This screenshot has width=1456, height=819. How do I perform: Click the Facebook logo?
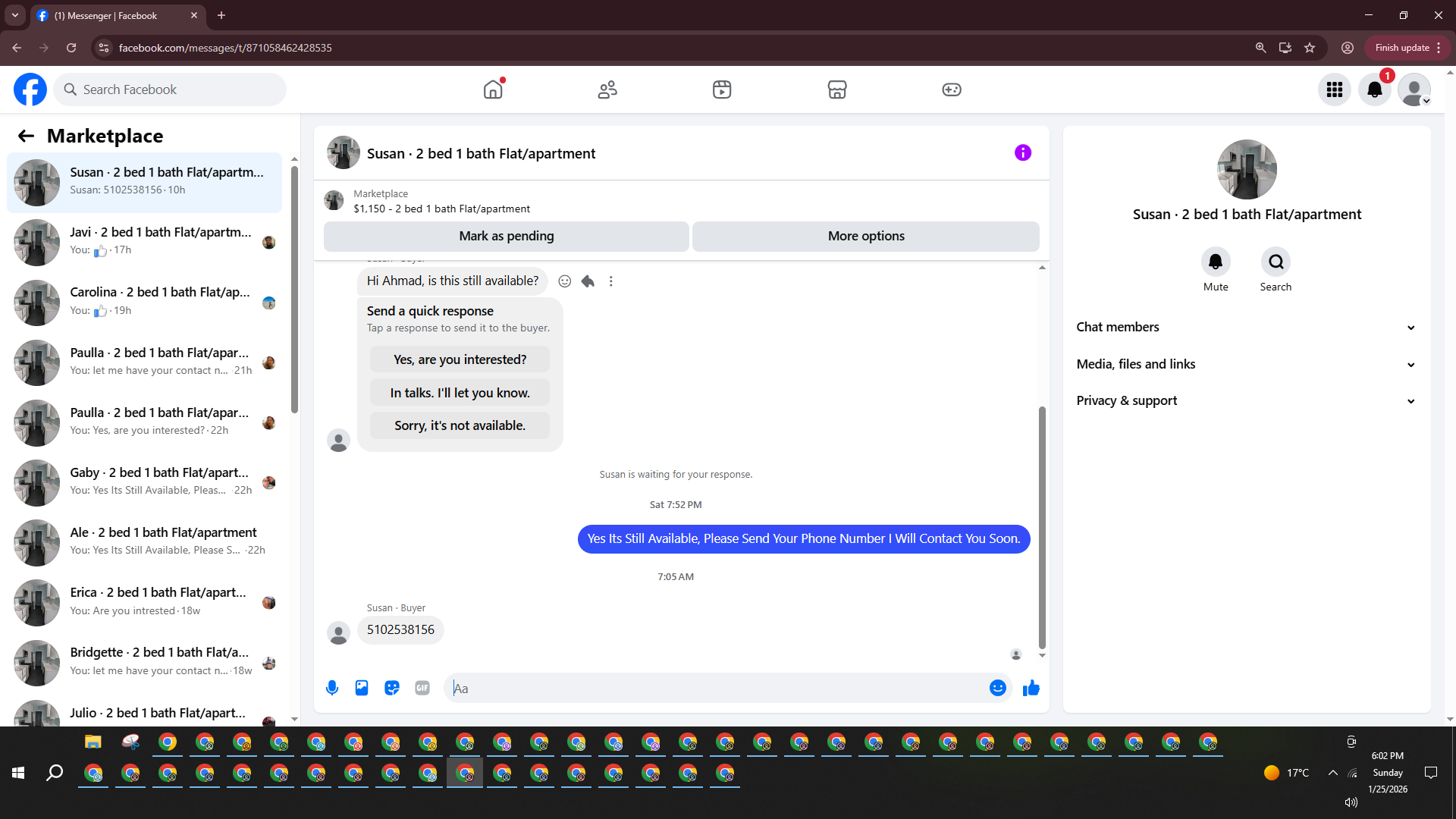point(30,89)
